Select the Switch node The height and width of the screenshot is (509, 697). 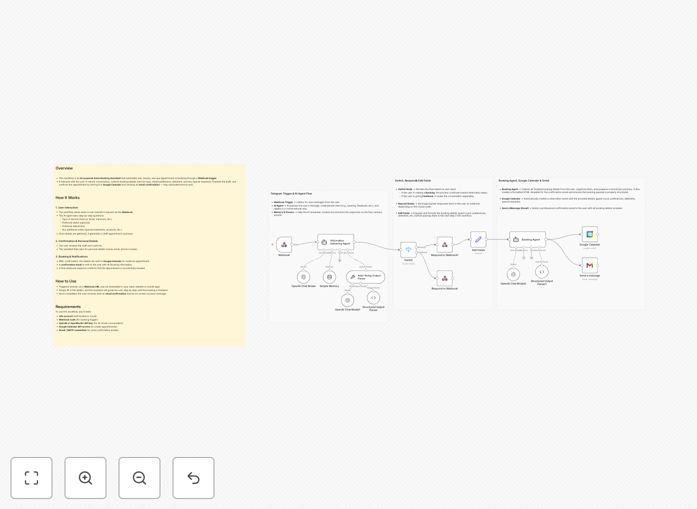(408, 250)
